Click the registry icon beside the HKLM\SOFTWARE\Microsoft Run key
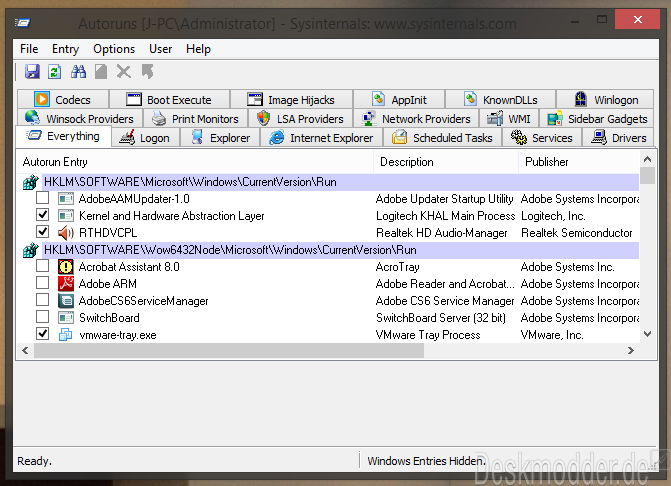 [x=30, y=182]
